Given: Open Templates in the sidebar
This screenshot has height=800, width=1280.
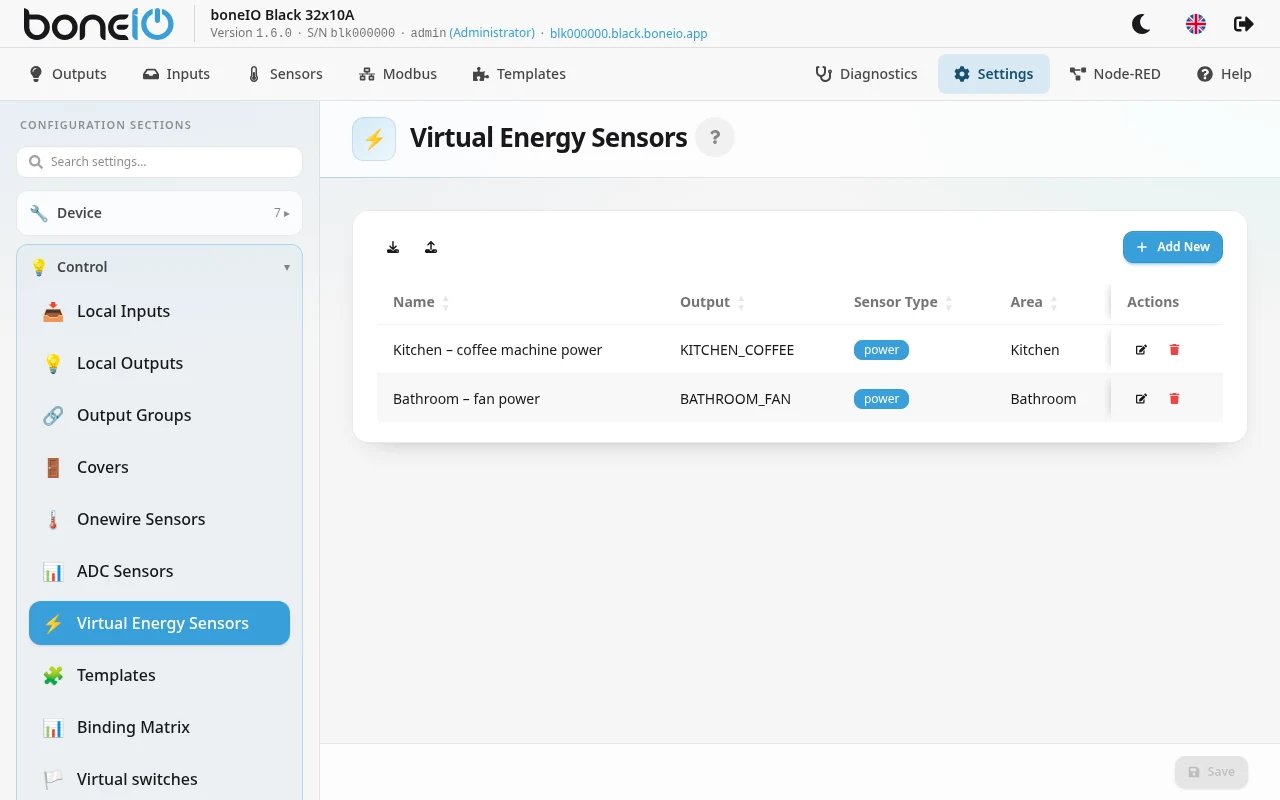Looking at the screenshot, I should [x=159, y=675].
